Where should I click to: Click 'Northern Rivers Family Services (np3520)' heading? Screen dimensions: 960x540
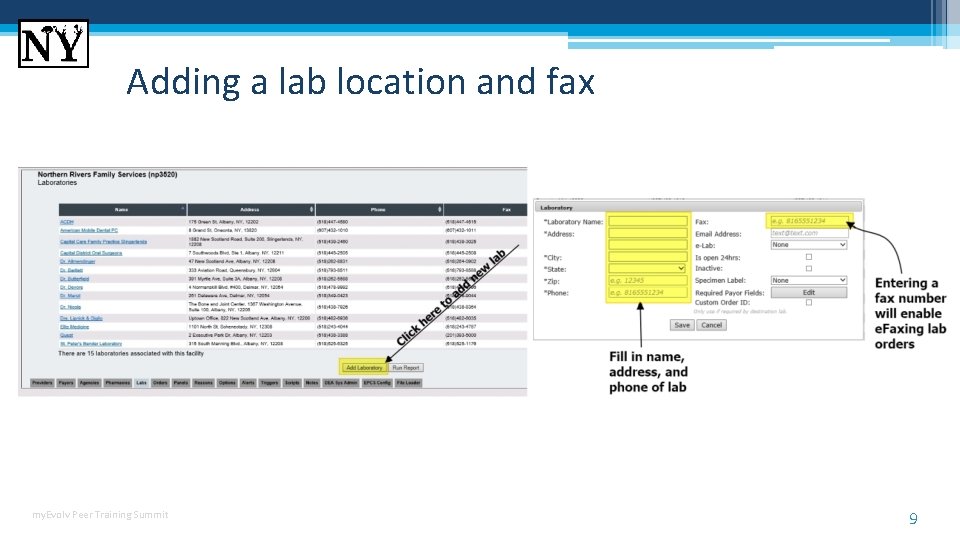[107, 174]
